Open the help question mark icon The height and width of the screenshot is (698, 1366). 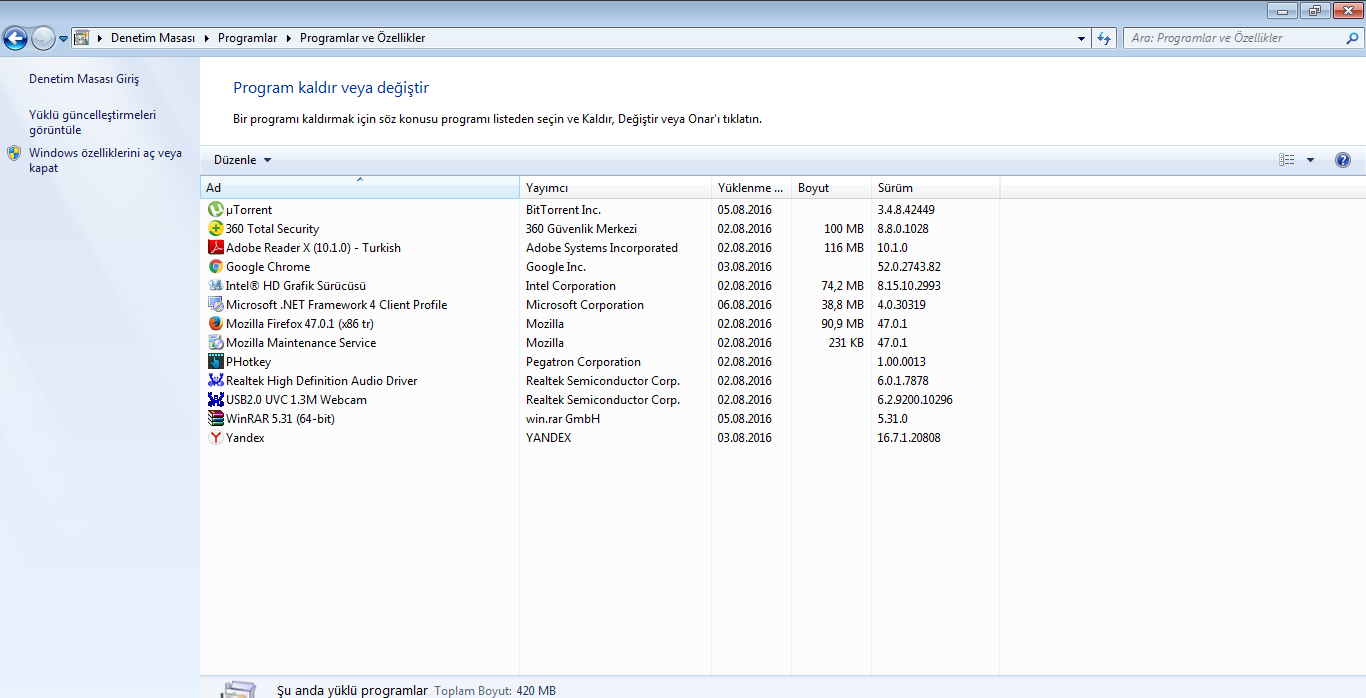1343,160
